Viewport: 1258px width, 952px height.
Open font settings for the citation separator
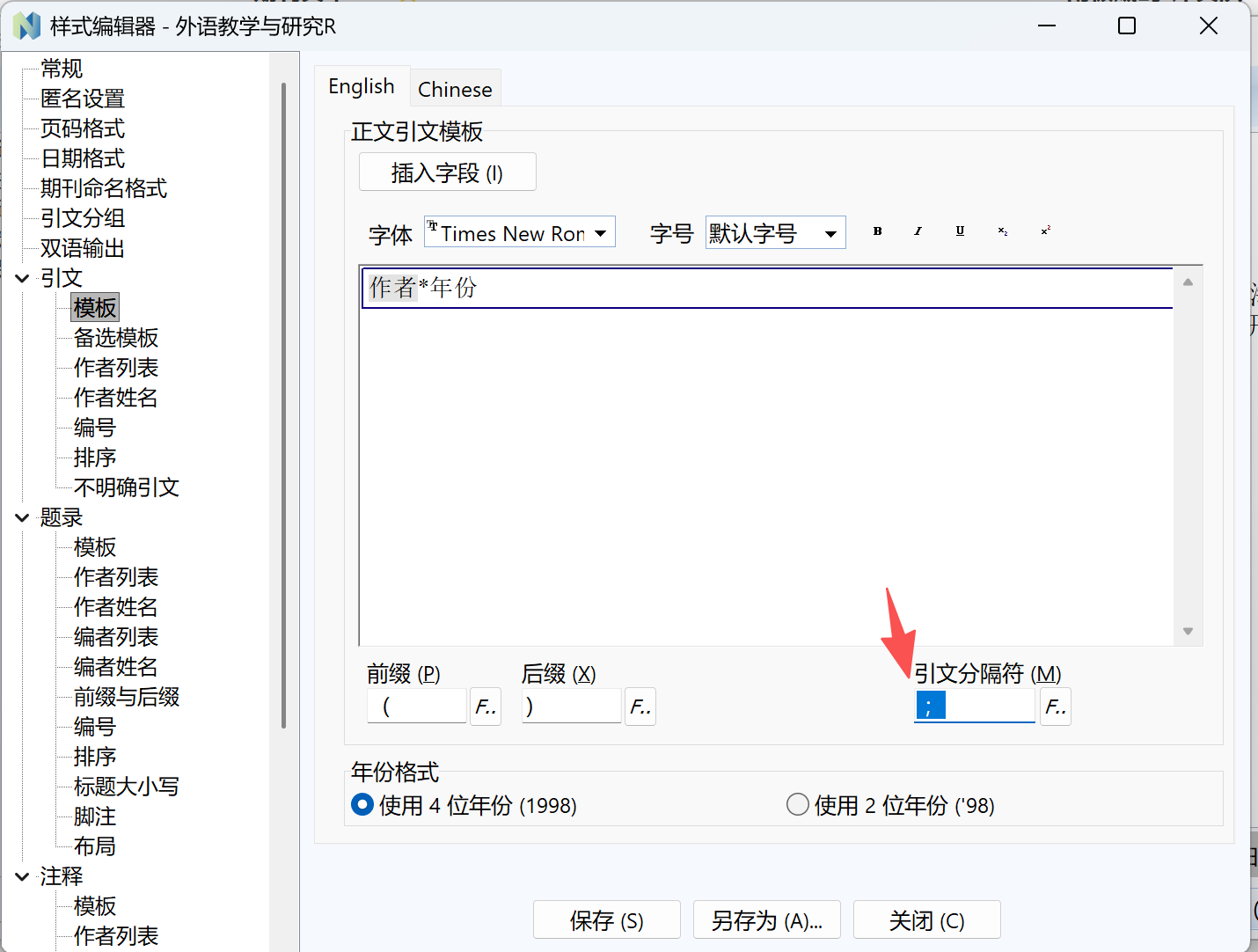[1055, 706]
